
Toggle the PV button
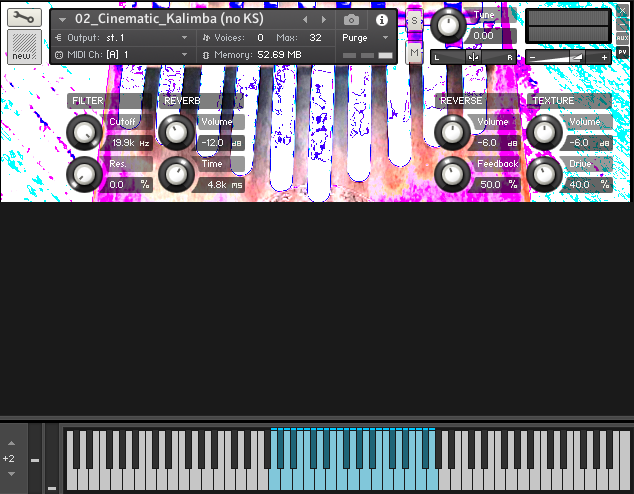622,52
